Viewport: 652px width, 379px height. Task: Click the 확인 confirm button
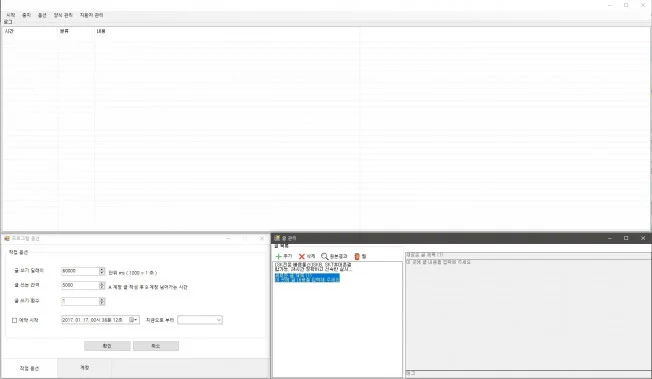[107, 346]
